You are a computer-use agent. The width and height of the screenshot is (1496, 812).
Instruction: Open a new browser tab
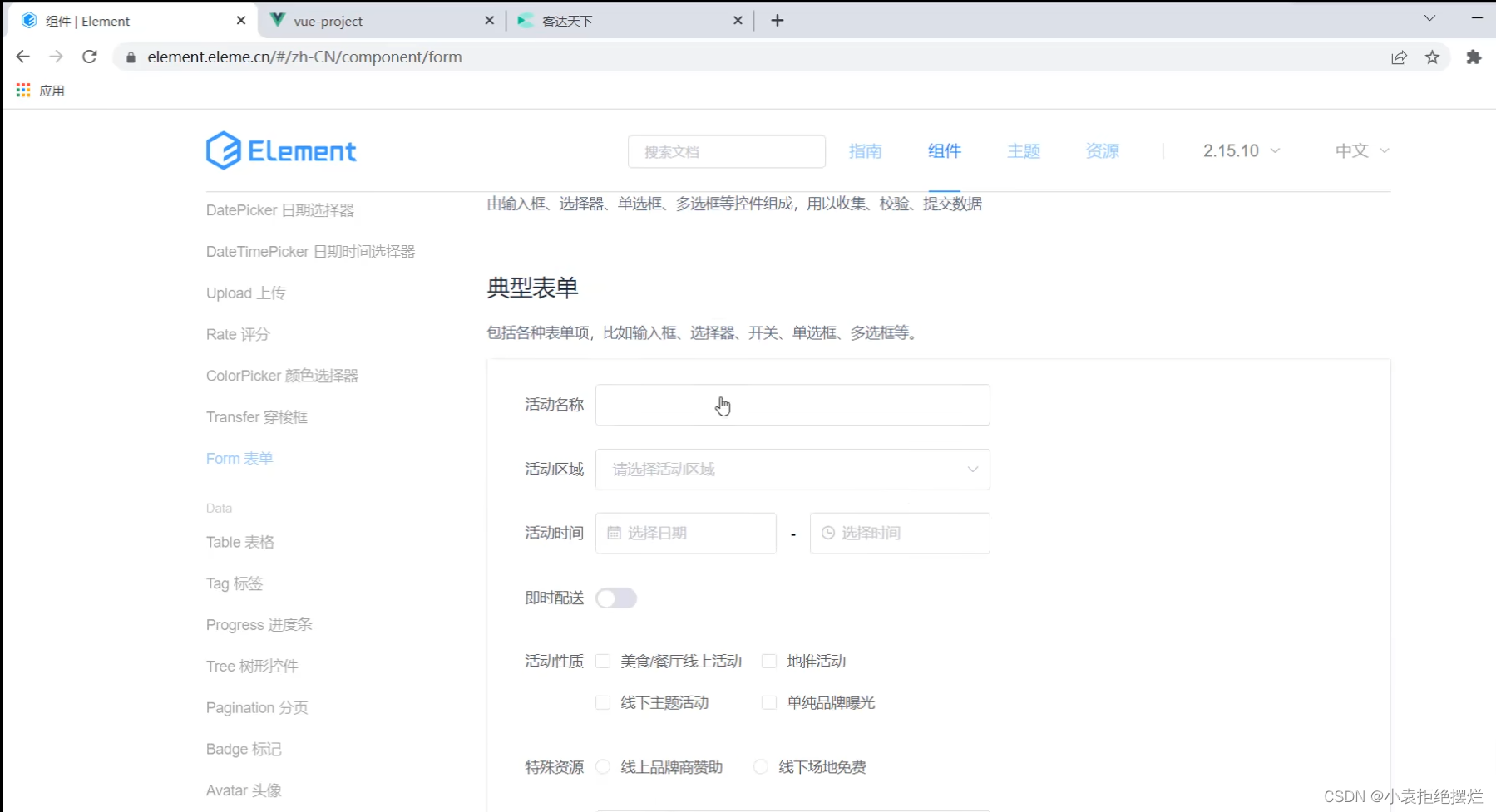point(778,21)
